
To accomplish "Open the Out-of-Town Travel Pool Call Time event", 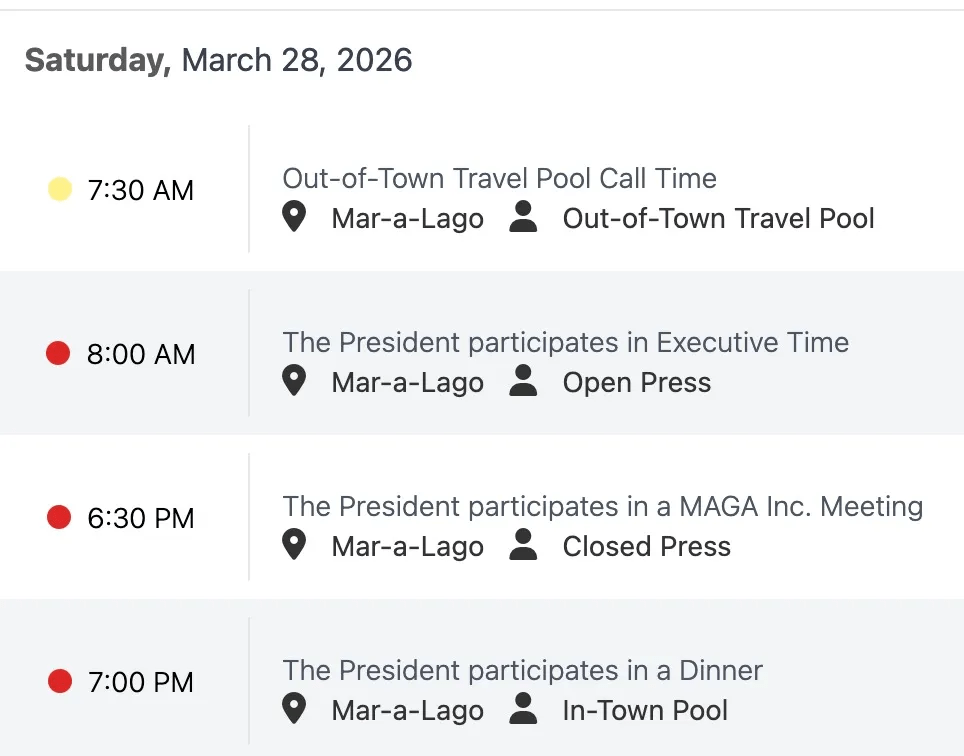I will pos(499,178).
